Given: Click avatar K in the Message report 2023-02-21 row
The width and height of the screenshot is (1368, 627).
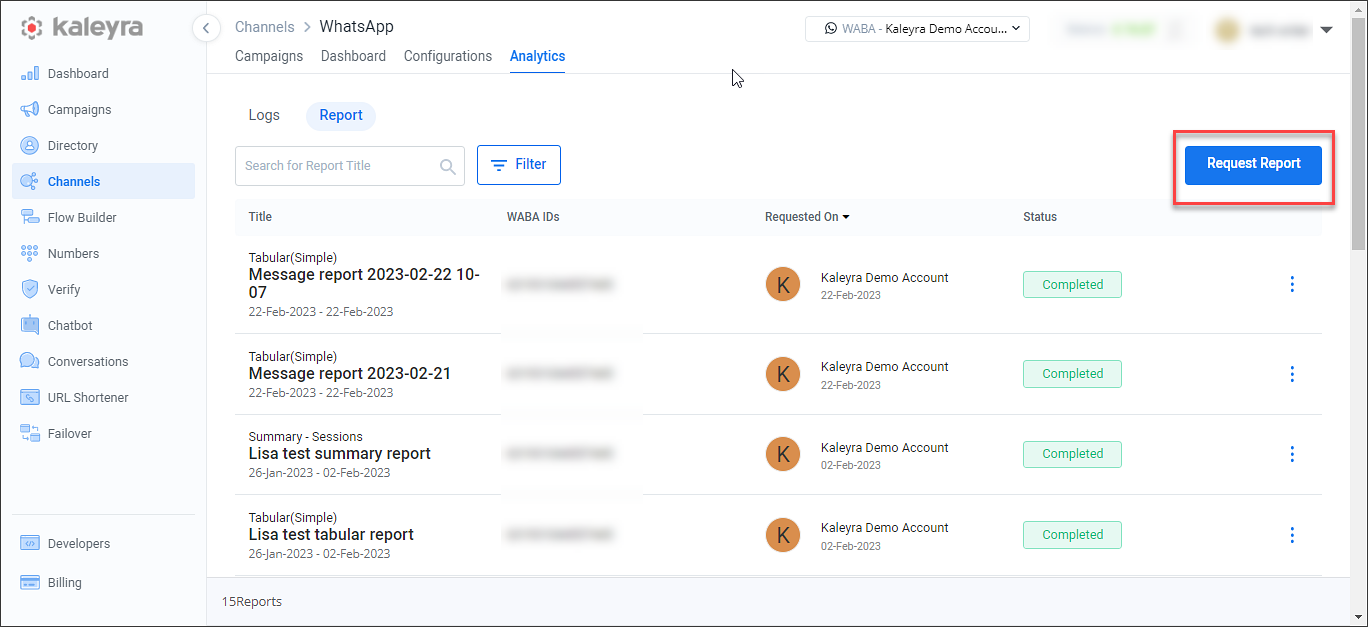Looking at the screenshot, I should click(783, 374).
